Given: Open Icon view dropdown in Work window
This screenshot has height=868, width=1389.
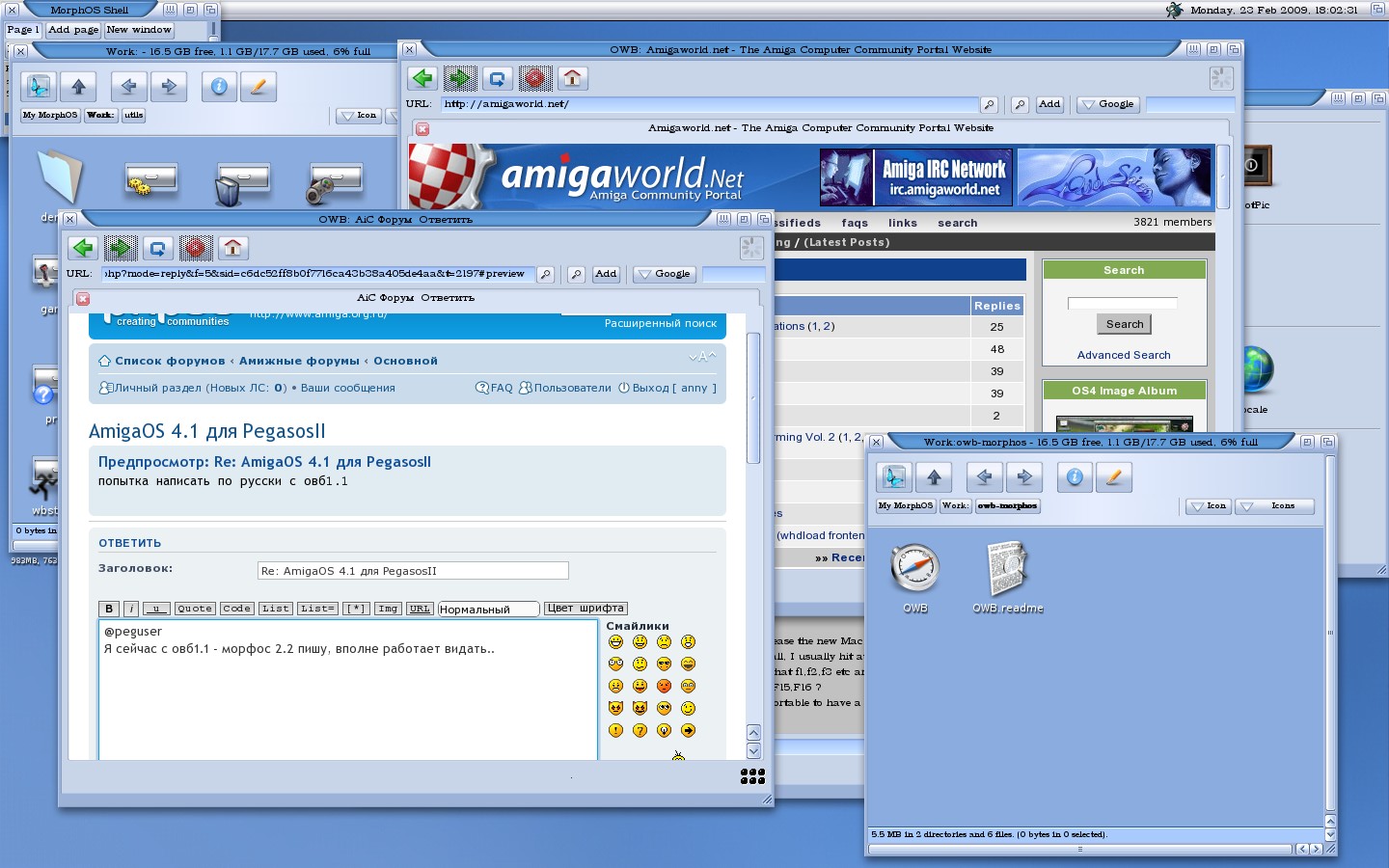Looking at the screenshot, I should click(x=359, y=116).
